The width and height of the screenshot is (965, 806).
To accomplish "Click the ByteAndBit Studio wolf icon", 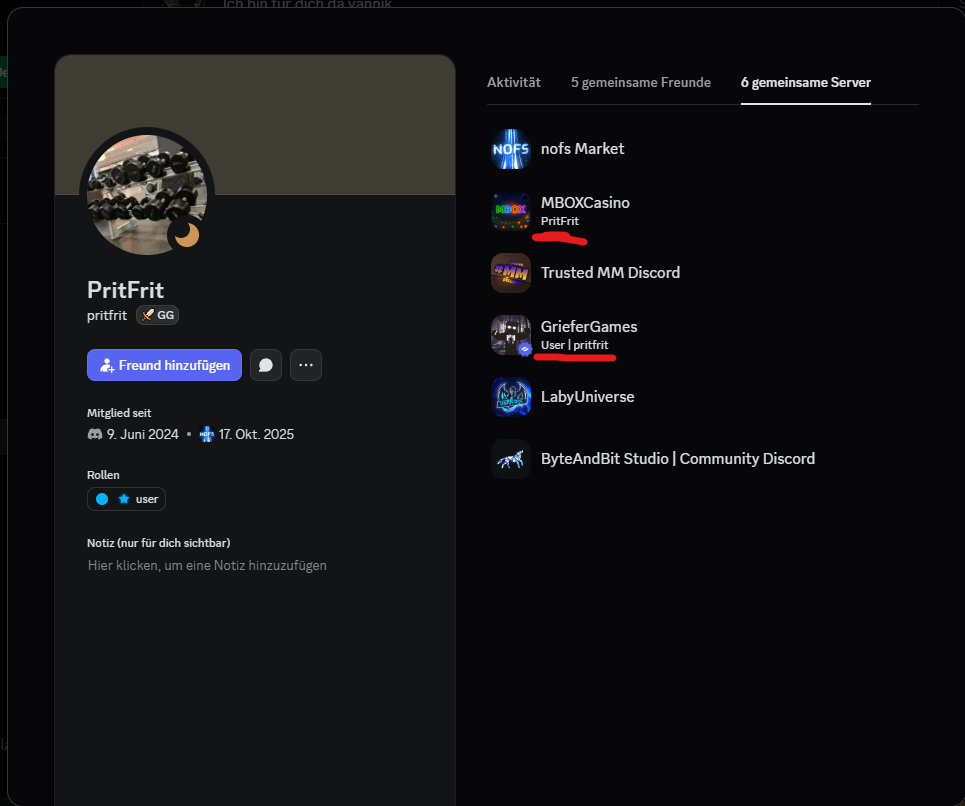I will click(511, 459).
